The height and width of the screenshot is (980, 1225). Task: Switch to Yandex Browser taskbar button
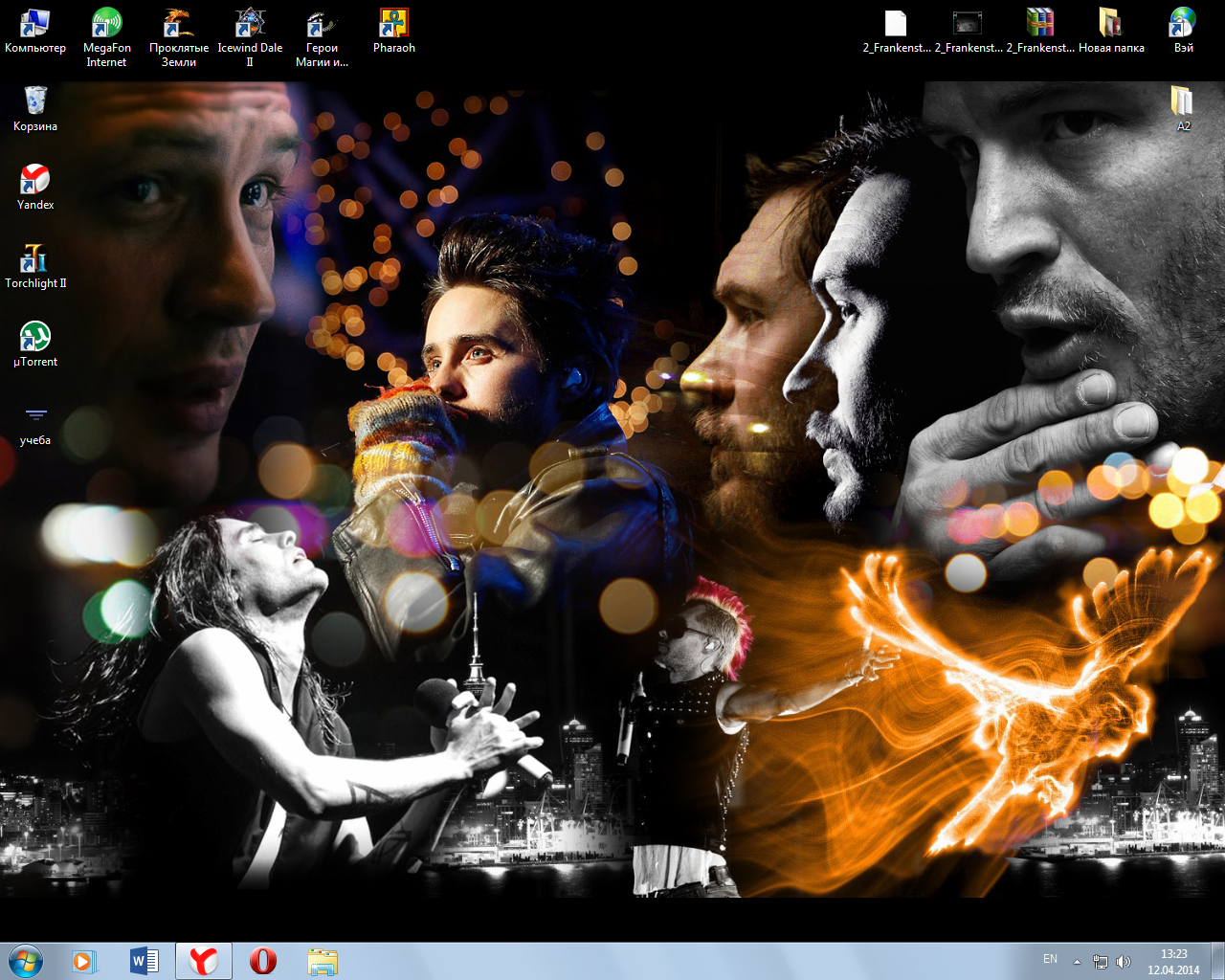tap(203, 961)
